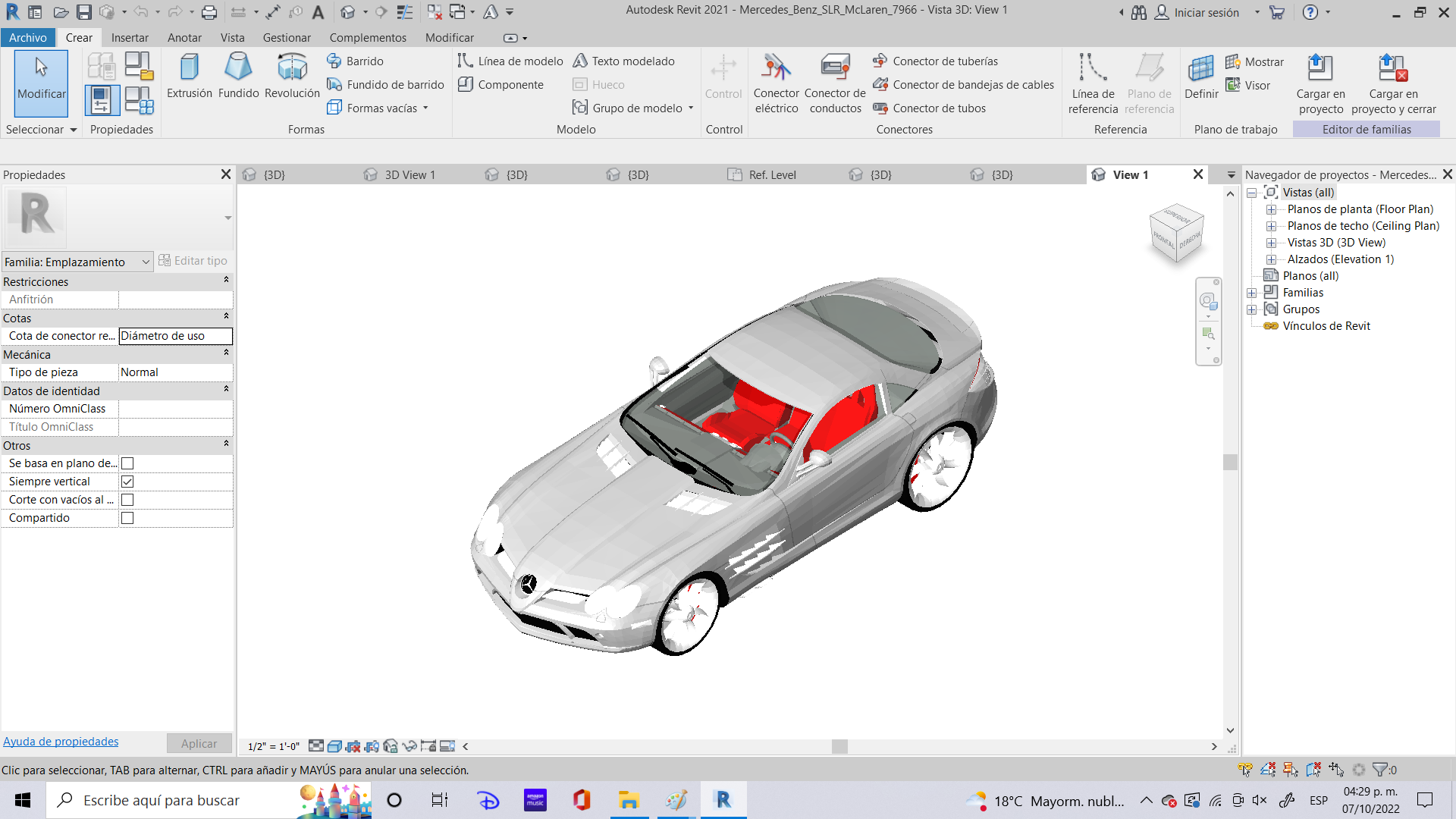
Task: Expand Alzados (Elevation 1) node
Action: (1272, 259)
